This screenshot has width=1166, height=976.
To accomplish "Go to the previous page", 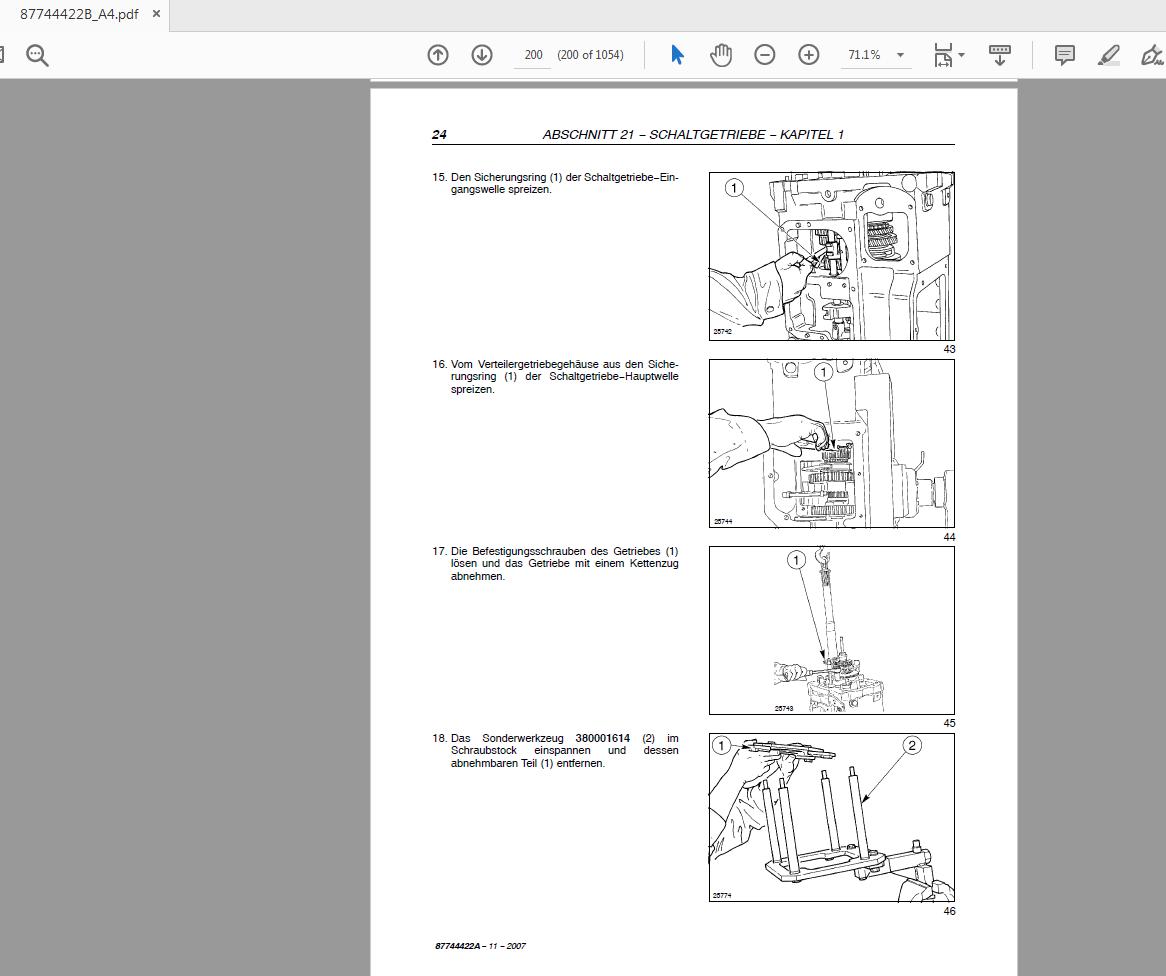I will coord(438,55).
